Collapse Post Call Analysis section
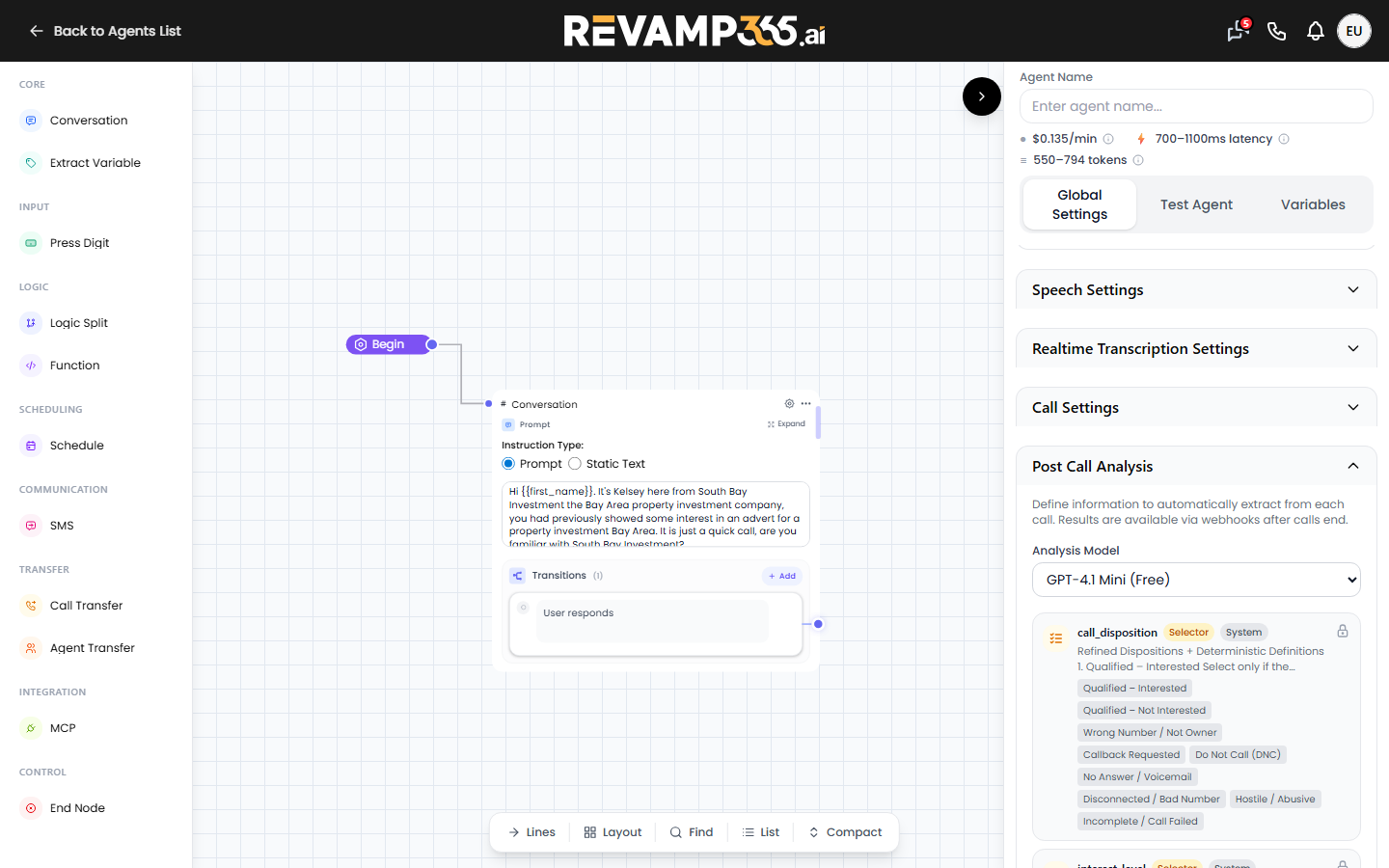 1196,467
